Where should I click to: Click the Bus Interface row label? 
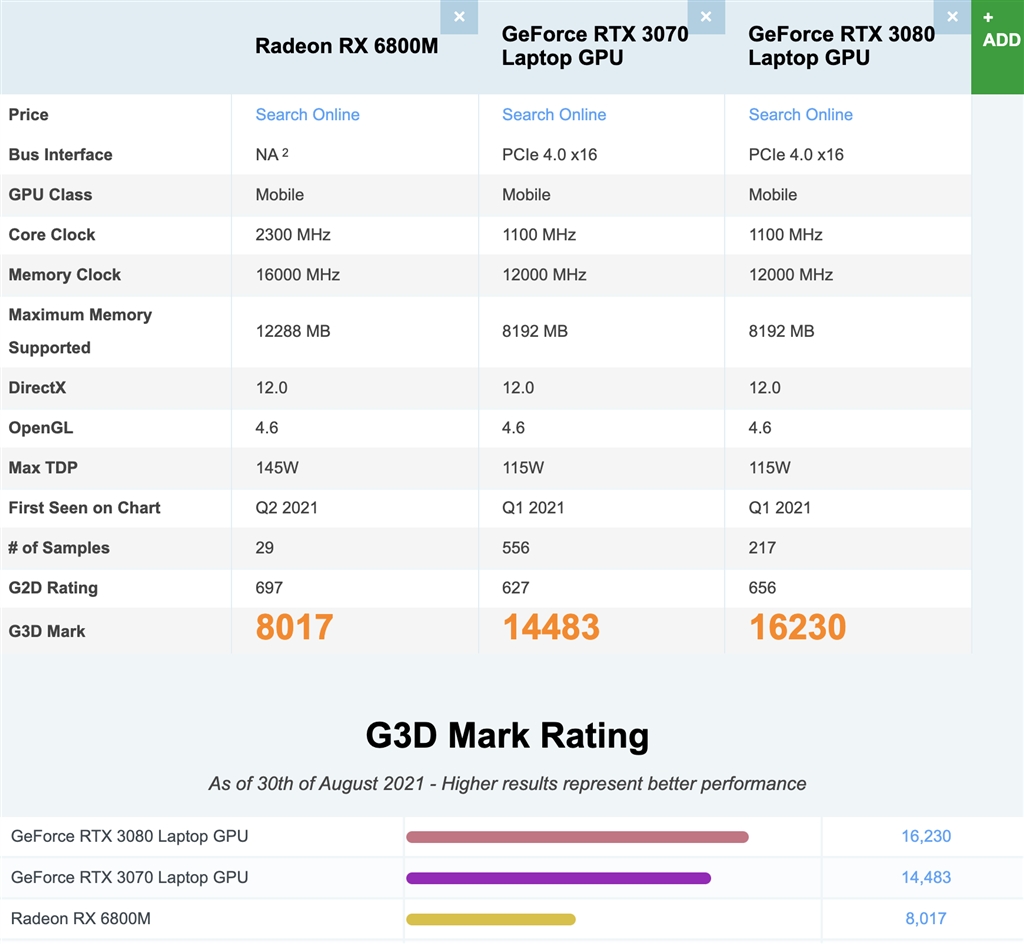coord(60,155)
